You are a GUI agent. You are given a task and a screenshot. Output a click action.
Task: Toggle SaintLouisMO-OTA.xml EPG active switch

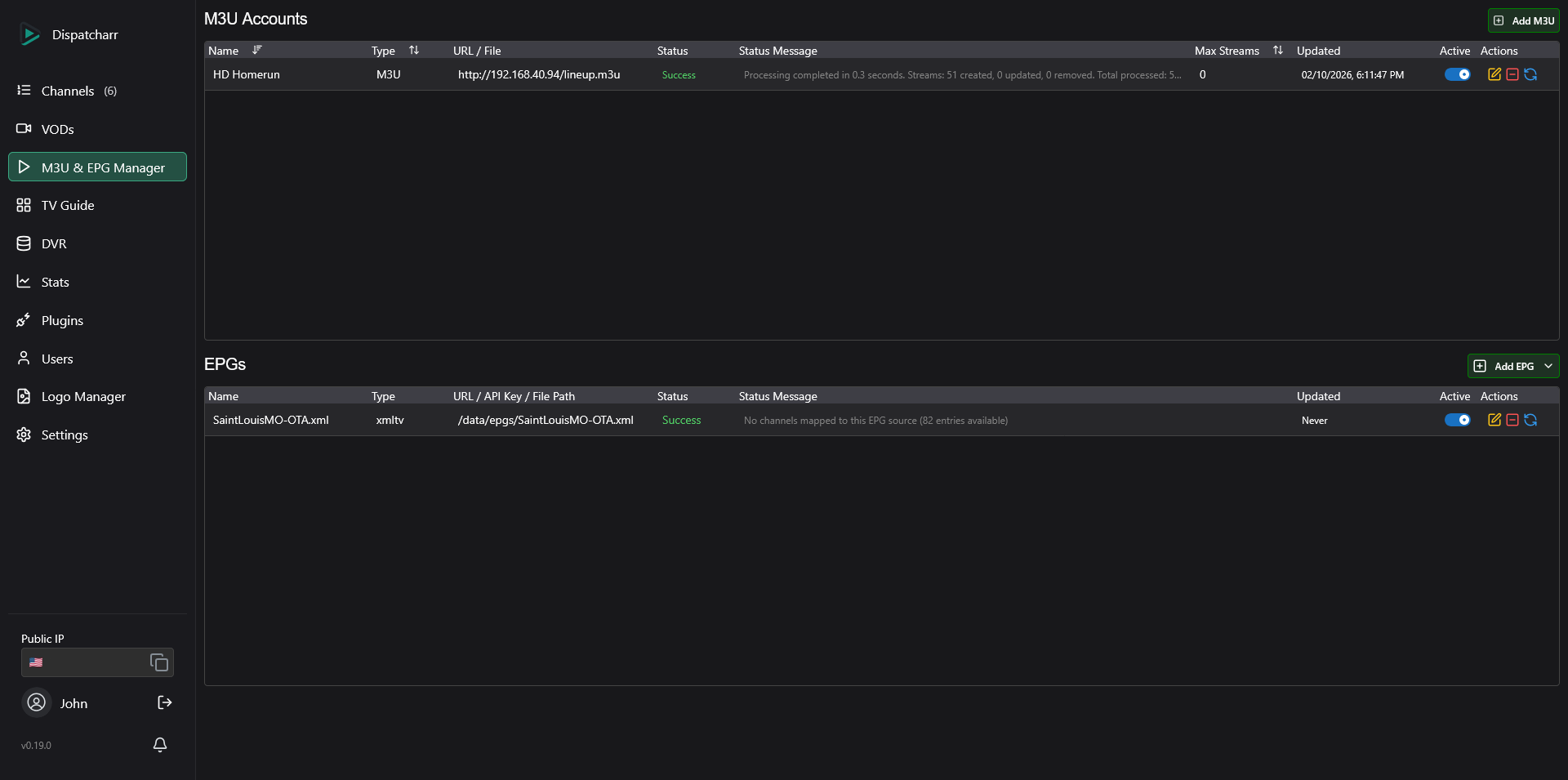point(1458,420)
